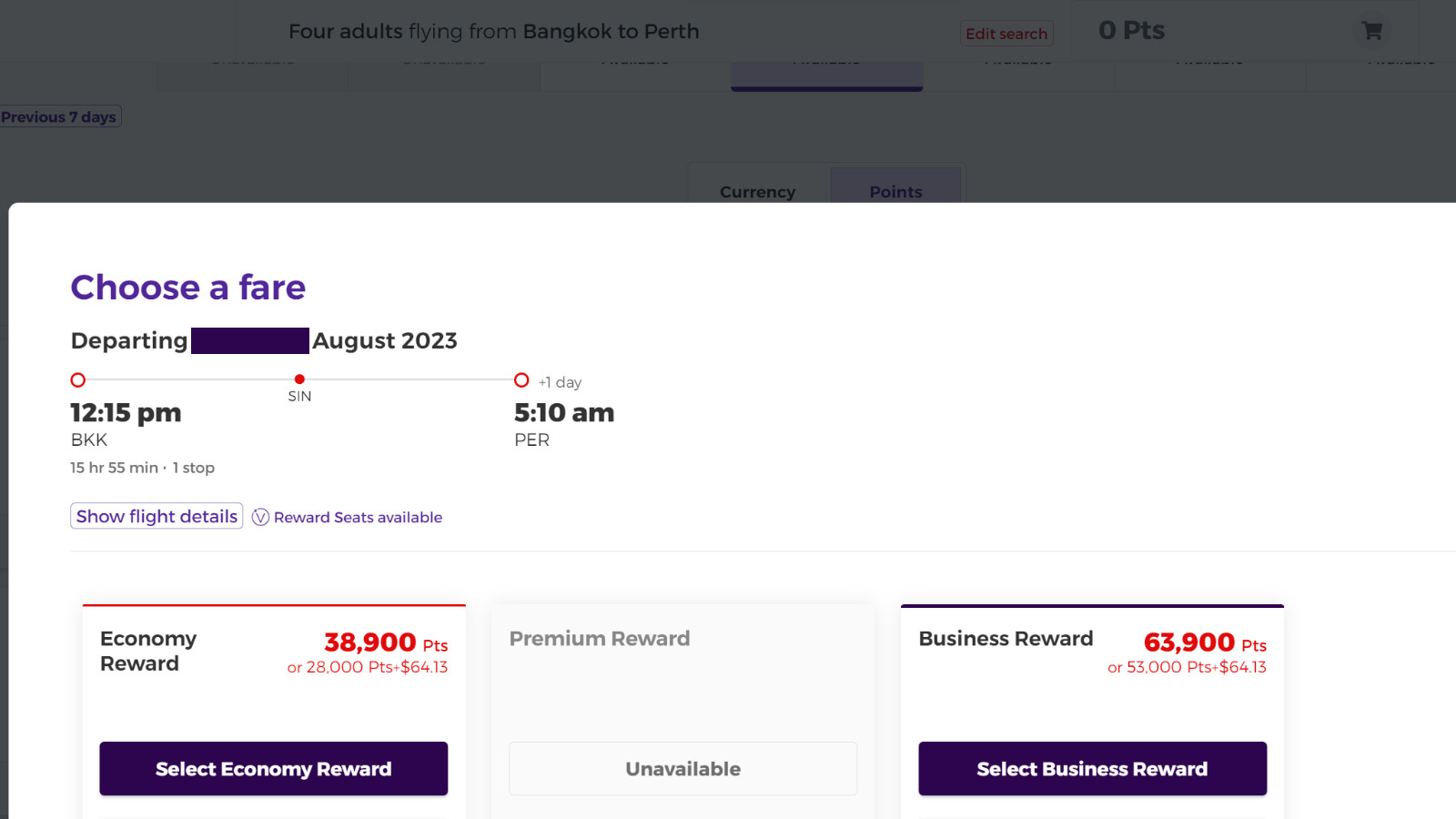Select the highlighted Available date tab
Image resolution: width=1456 pixels, height=819 pixels.
826,75
